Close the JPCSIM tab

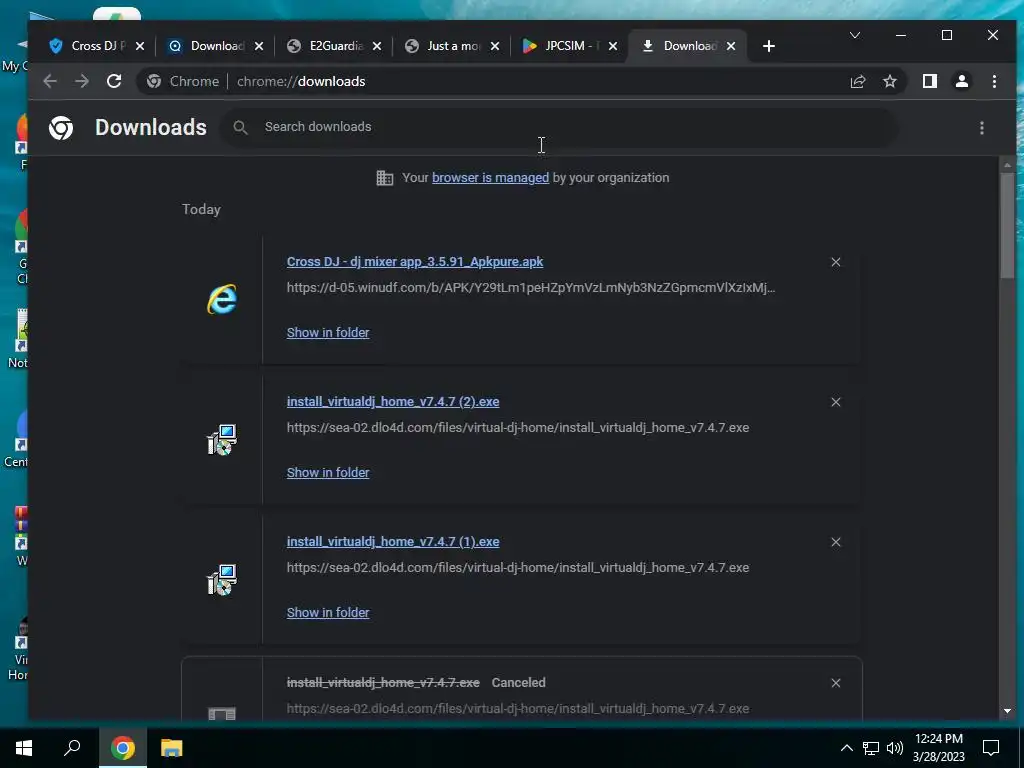(613, 46)
